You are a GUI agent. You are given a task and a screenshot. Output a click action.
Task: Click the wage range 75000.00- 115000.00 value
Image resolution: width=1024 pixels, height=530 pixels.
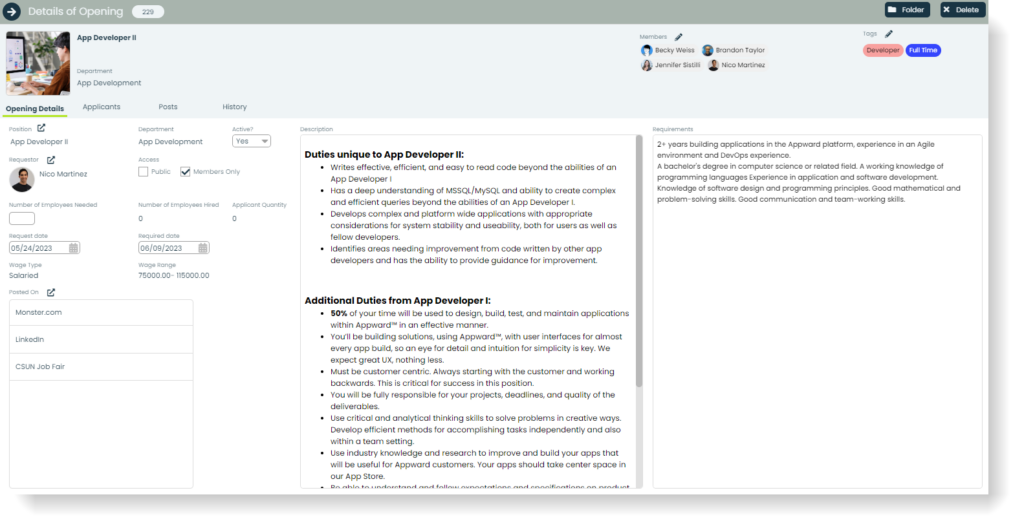pos(174,275)
